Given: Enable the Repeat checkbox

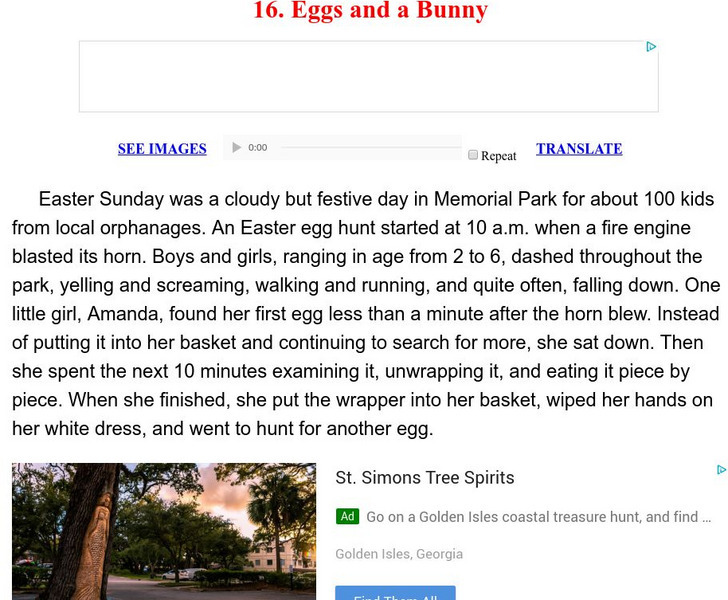Looking at the screenshot, I should (x=473, y=155).
